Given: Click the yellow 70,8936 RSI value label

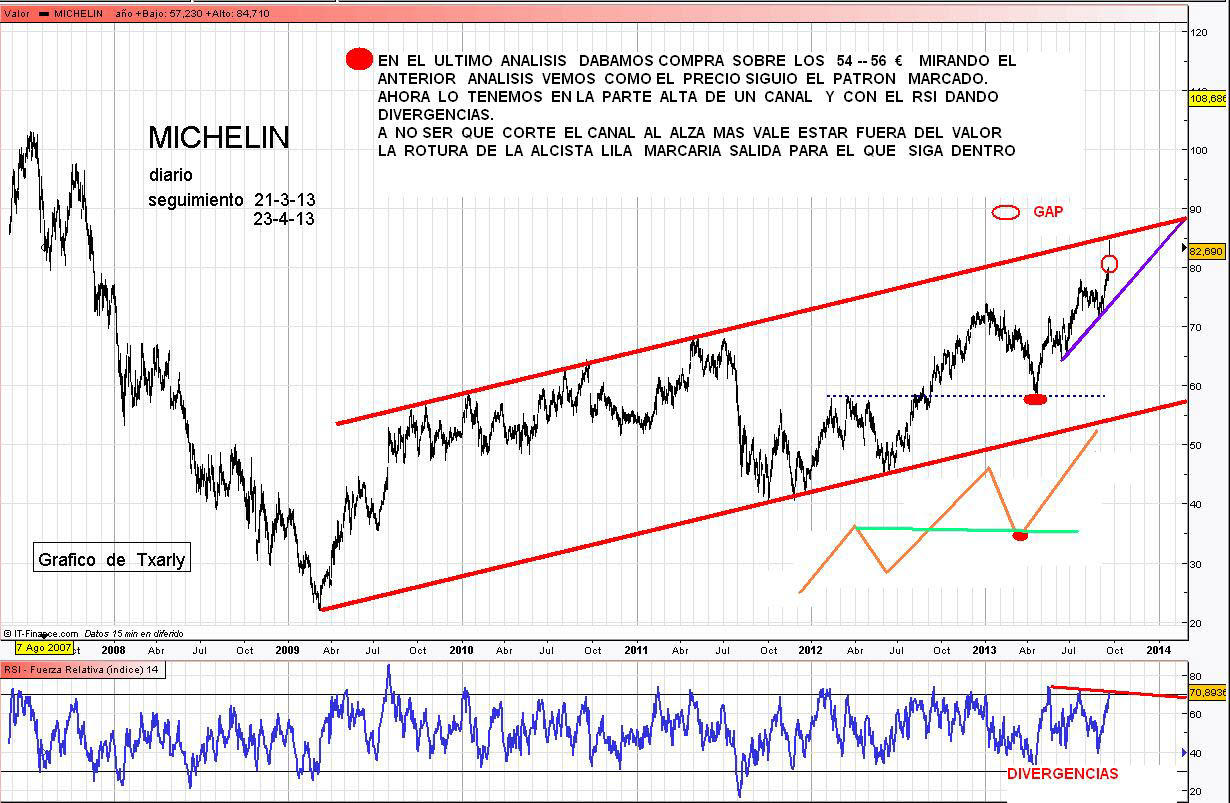Looking at the screenshot, I should pyautogui.click(x=1208, y=691).
